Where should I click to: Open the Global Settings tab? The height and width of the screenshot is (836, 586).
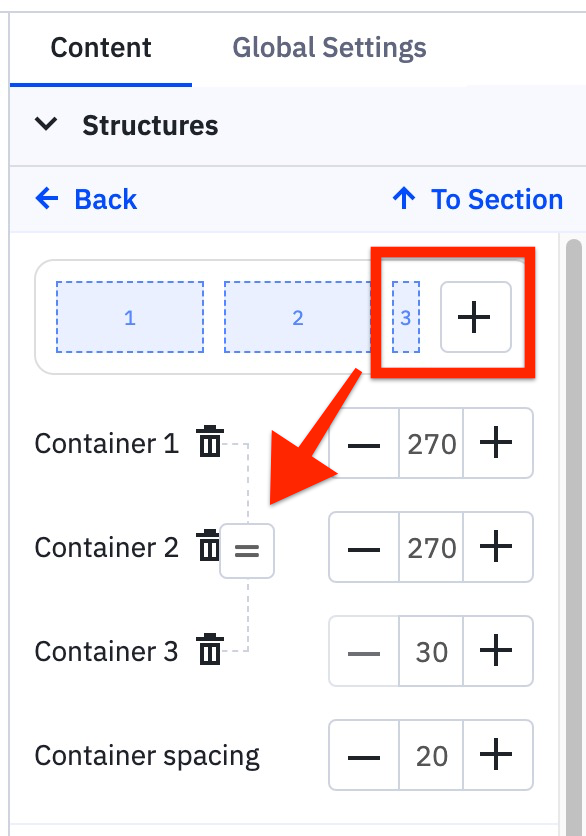[329, 47]
